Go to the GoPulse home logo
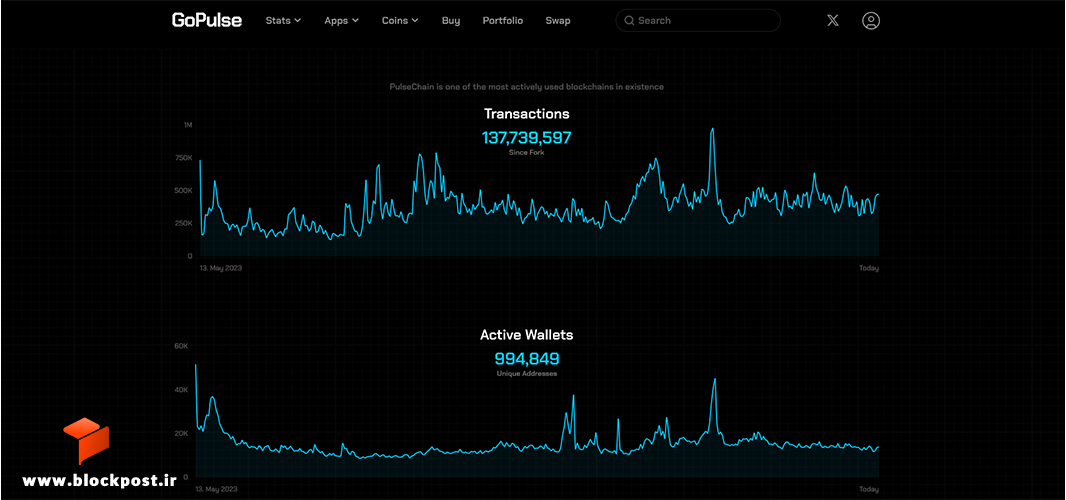The width and height of the screenshot is (1066, 500). tap(207, 20)
